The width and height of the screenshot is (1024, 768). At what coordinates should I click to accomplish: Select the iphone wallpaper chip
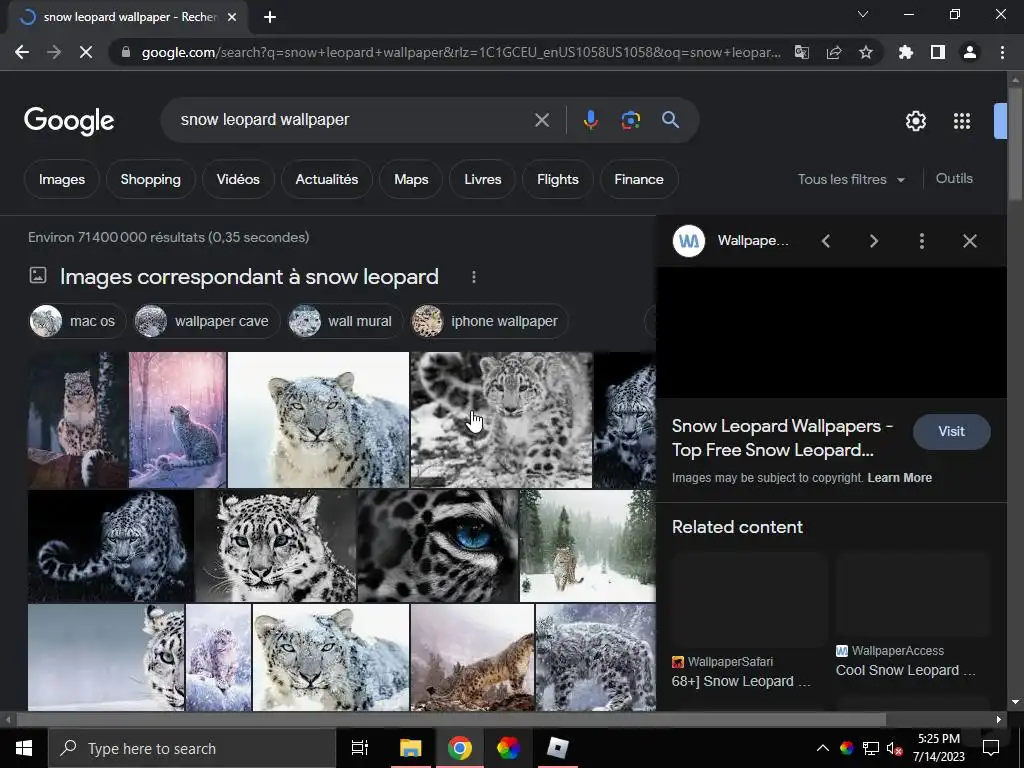click(x=488, y=321)
